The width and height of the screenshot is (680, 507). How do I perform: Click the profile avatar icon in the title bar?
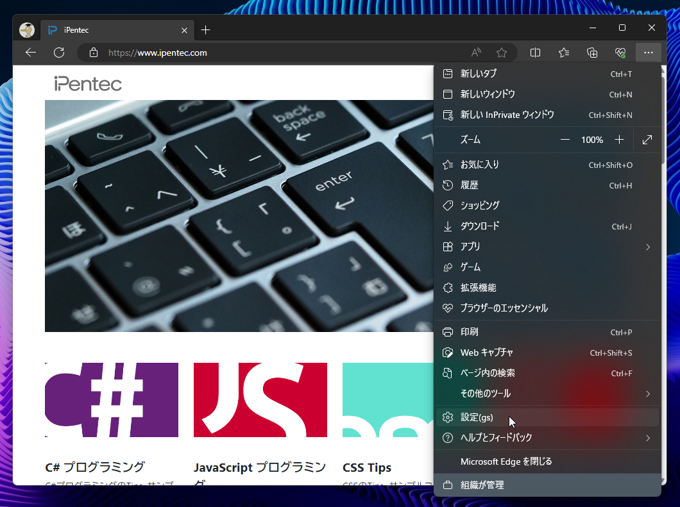(x=27, y=30)
